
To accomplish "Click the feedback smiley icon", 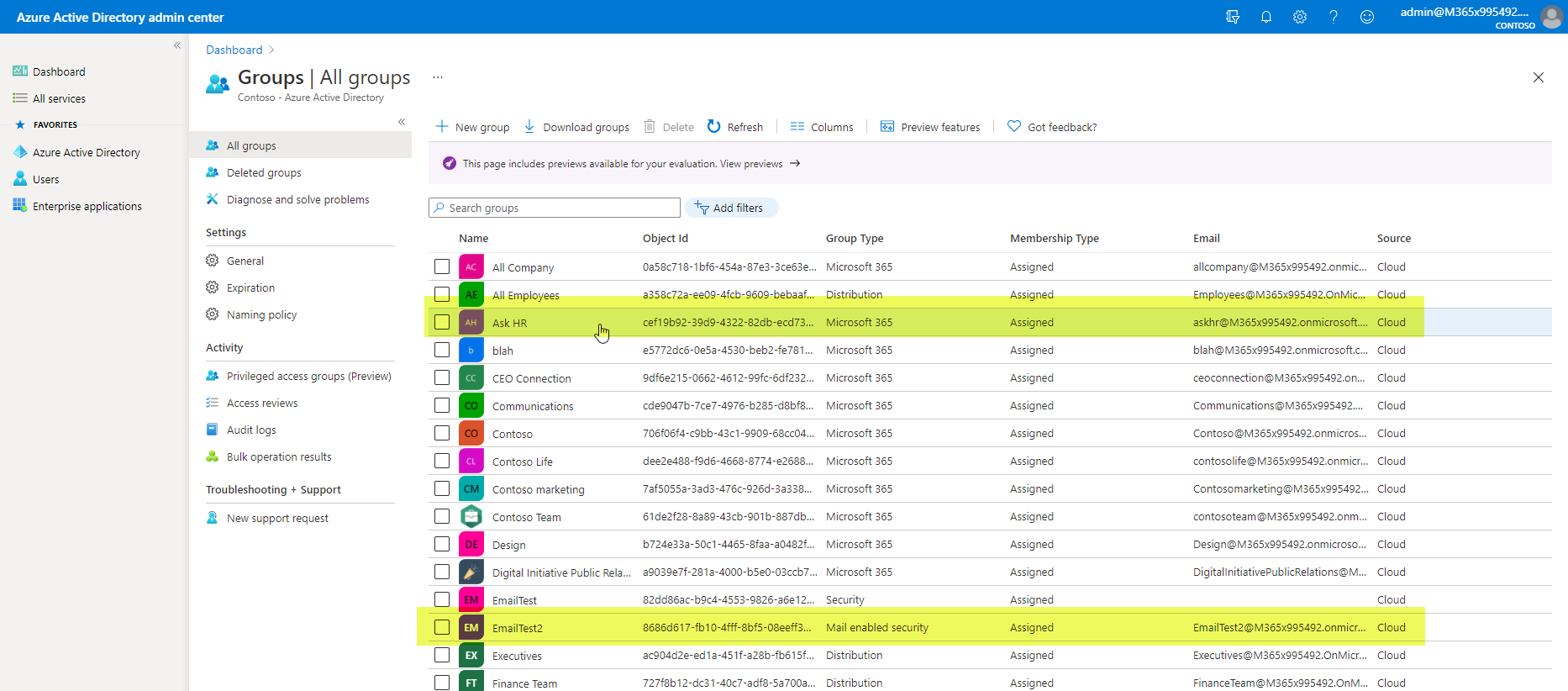I will (x=1367, y=17).
